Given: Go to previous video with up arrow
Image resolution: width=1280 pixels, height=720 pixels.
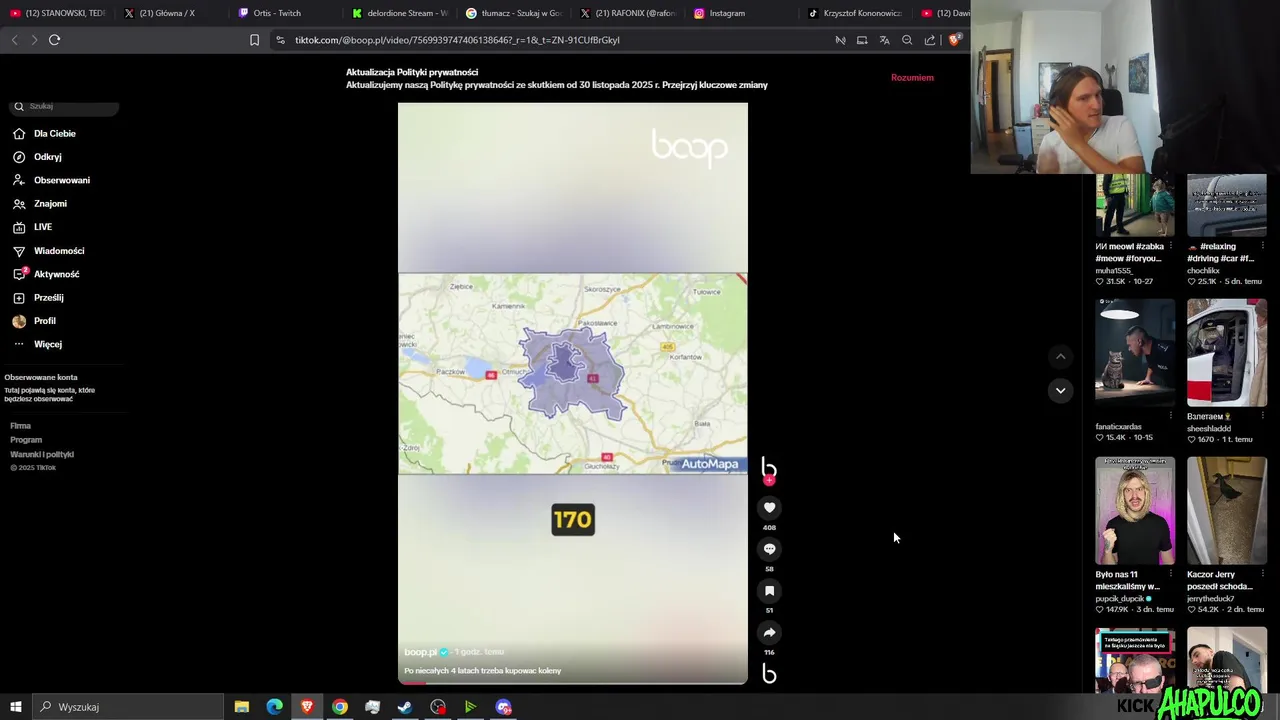Looking at the screenshot, I should pos(1061,357).
